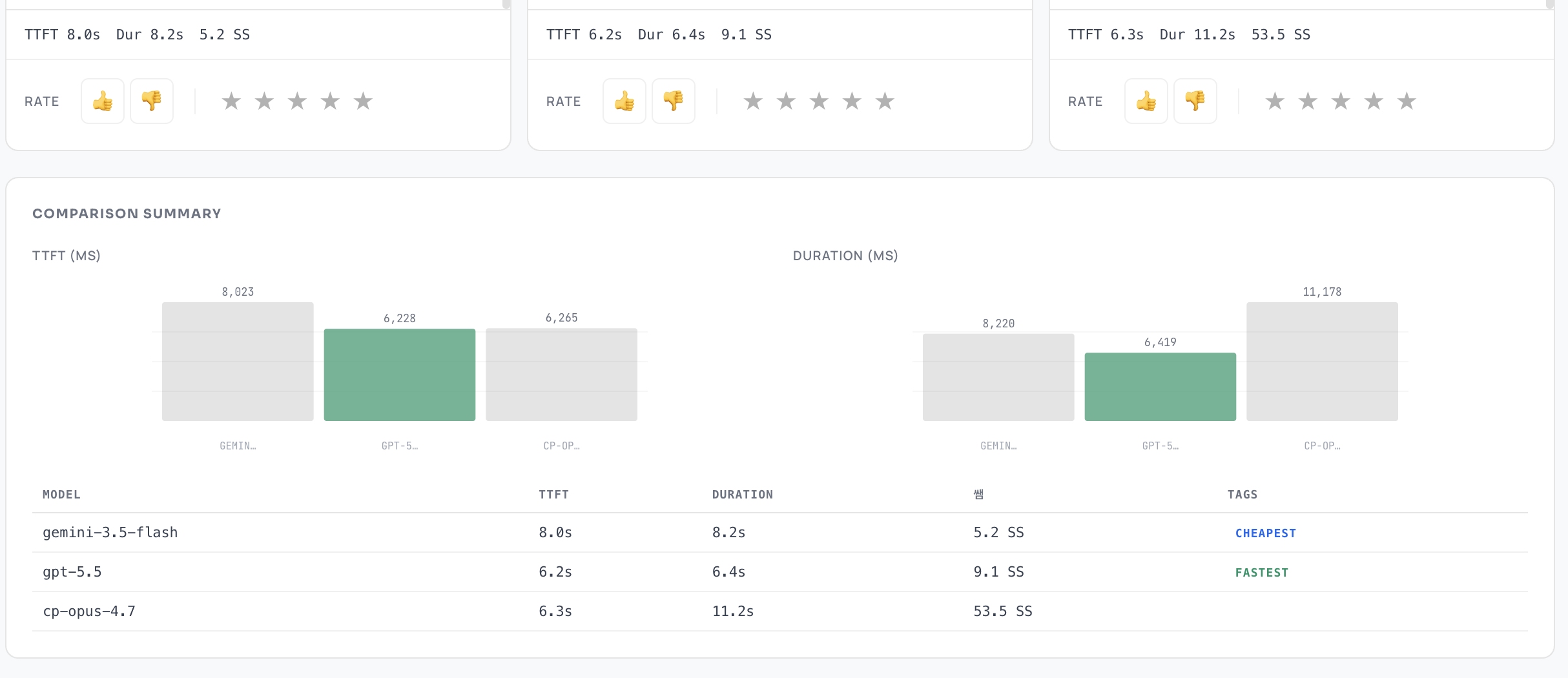1568x678 pixels.
Task: Give five stars to the TTFT 6.2s card
Action: 885,101
